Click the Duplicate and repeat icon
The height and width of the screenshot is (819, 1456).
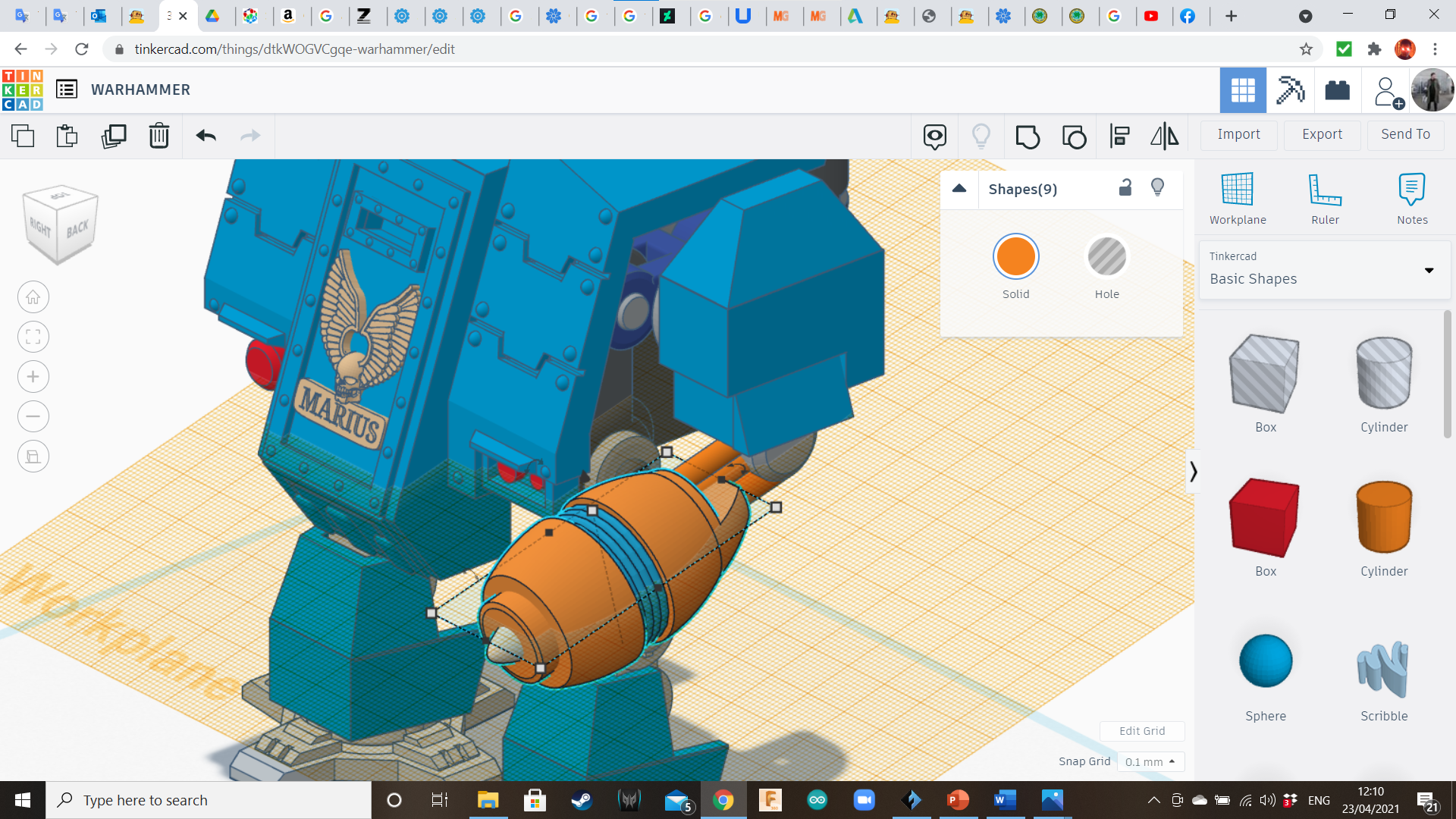(x=114, y=136)
